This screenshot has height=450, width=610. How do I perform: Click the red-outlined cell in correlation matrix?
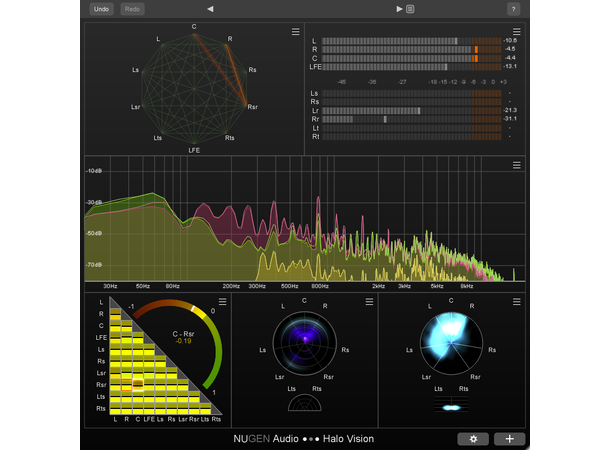point(126,385)
